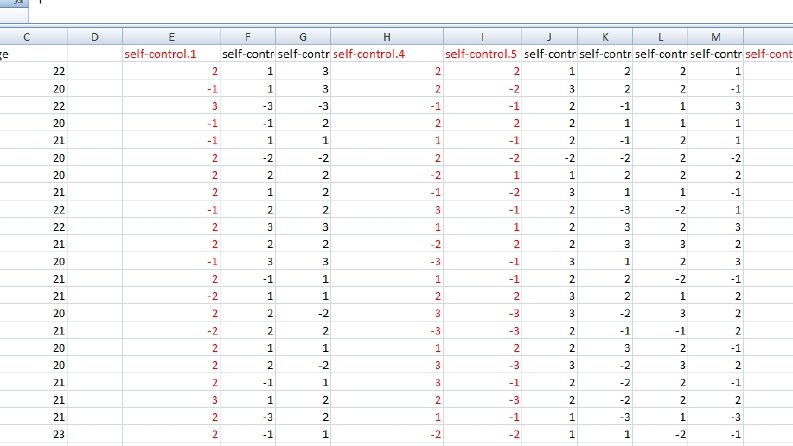Click truncated self-contr label in column L

660,54
